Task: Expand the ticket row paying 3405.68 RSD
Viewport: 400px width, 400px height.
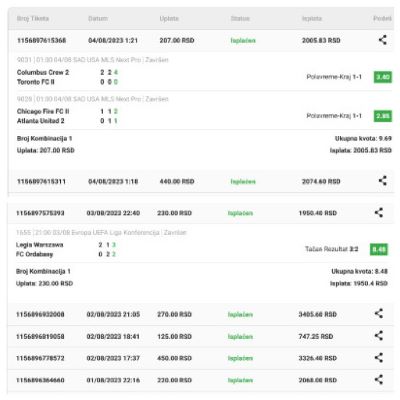Action: (x=201, y=314)
